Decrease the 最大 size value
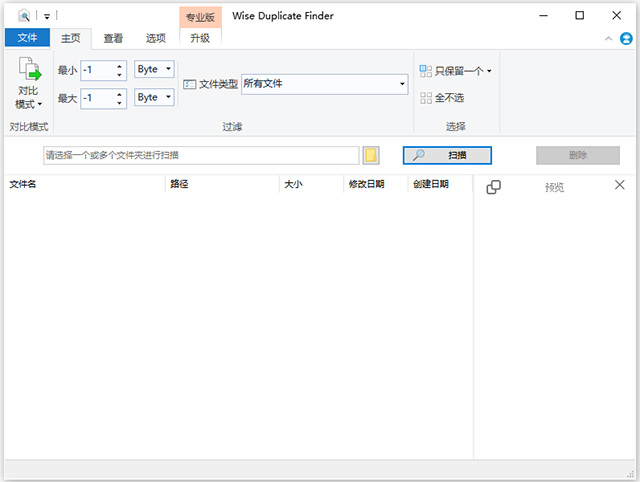This screenshot has height=482, width=640. coord(119,103)
